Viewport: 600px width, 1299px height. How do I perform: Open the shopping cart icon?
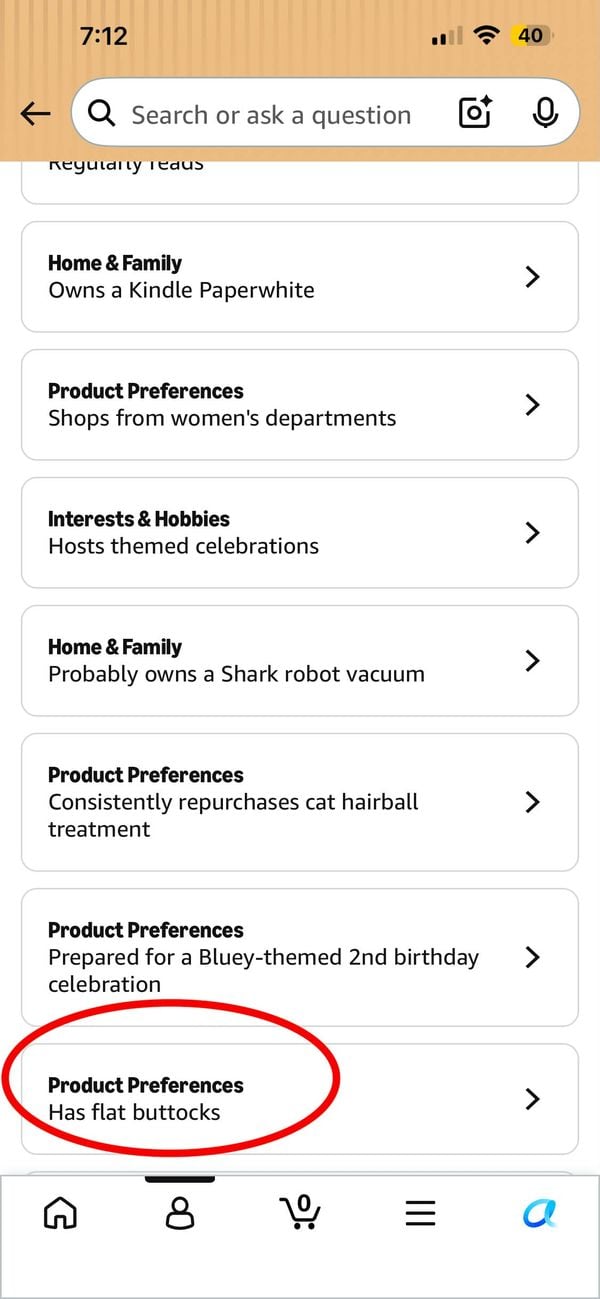[300, 1212]
